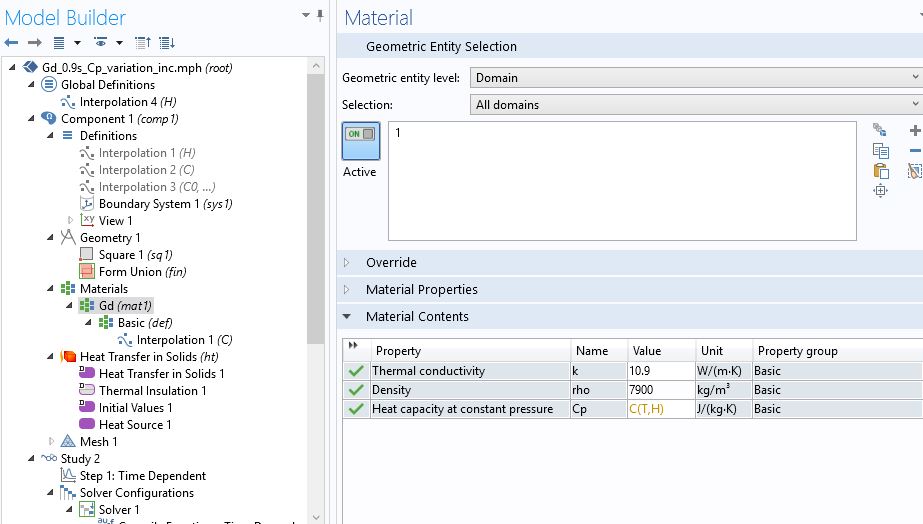Toggle the Active selection ON switch
923x524 pixels.
tap(359, 135)
